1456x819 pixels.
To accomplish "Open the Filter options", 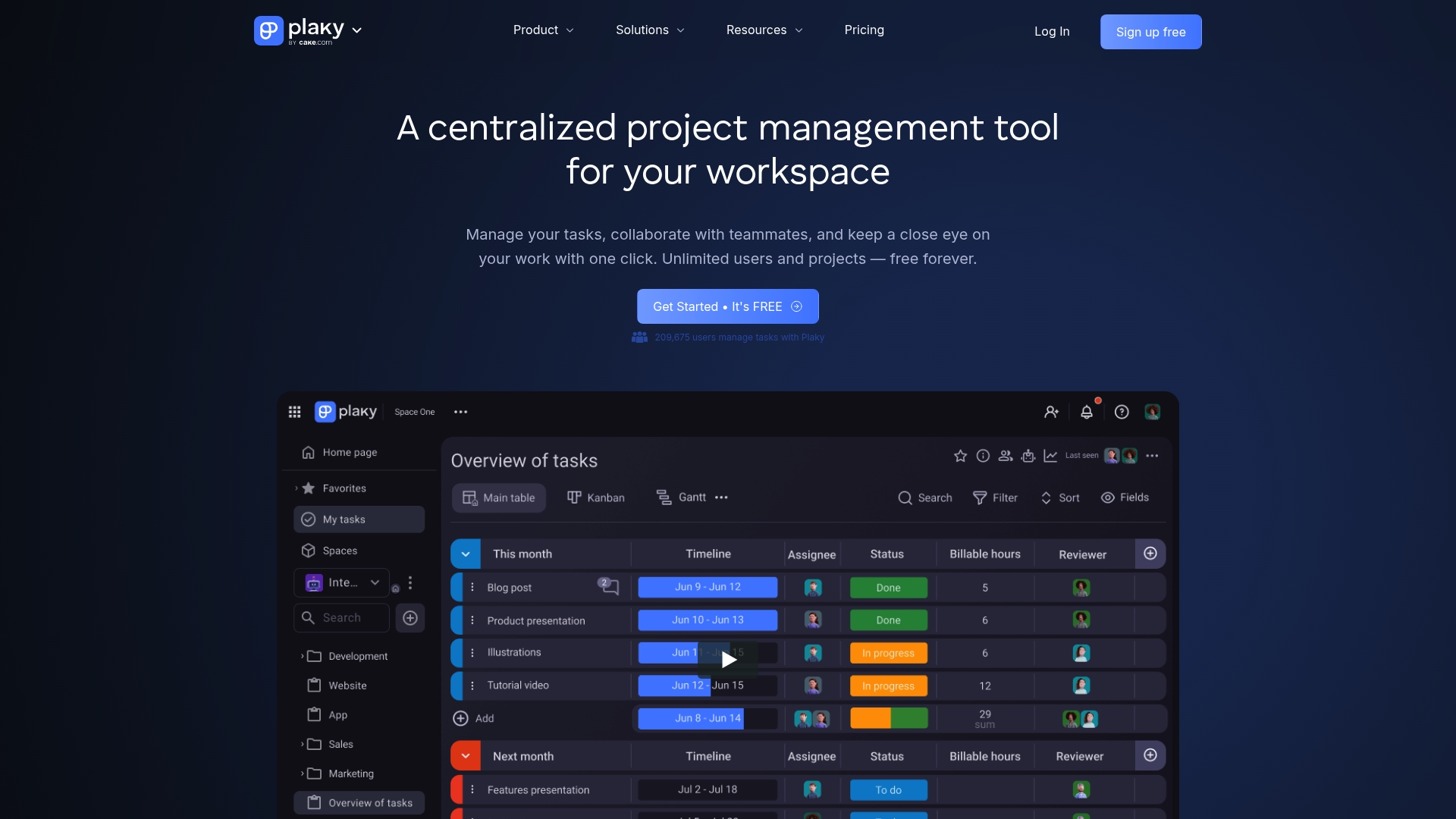I will [995, 497].
